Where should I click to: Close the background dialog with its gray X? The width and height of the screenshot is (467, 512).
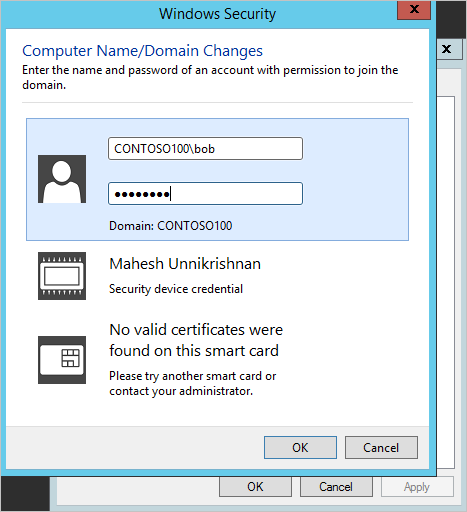(448, 49)
